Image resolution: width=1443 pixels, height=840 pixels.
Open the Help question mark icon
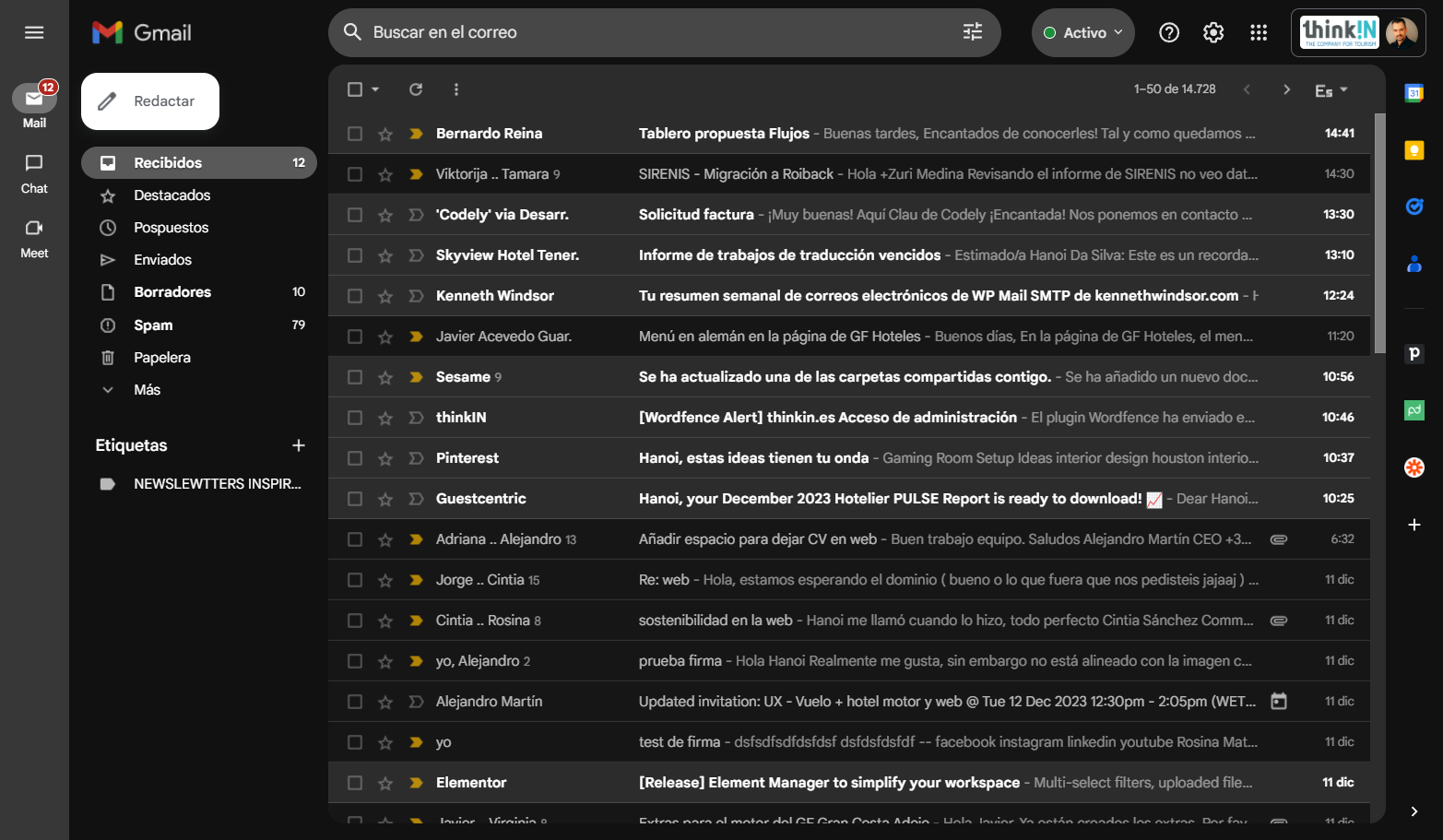pyautogui.click(x=1169, y=32)
